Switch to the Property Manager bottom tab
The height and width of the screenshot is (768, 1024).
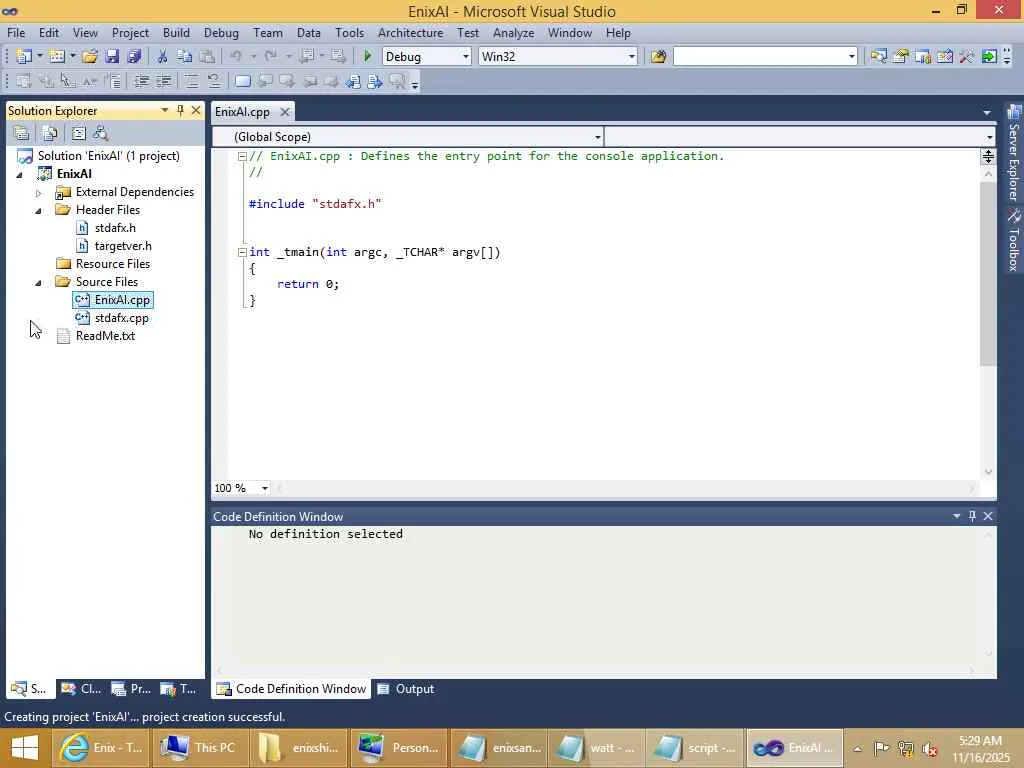pos(131,689)
